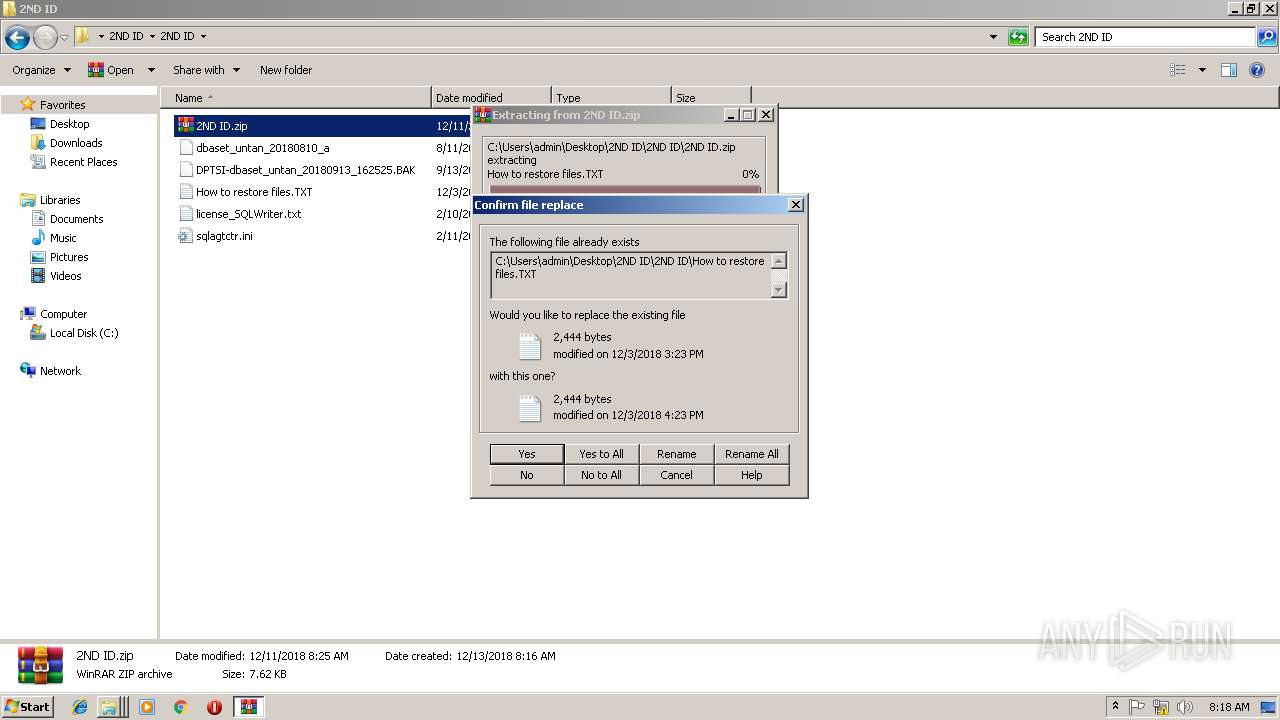
Task: Select the Music library
Action: tap(63, 238)
